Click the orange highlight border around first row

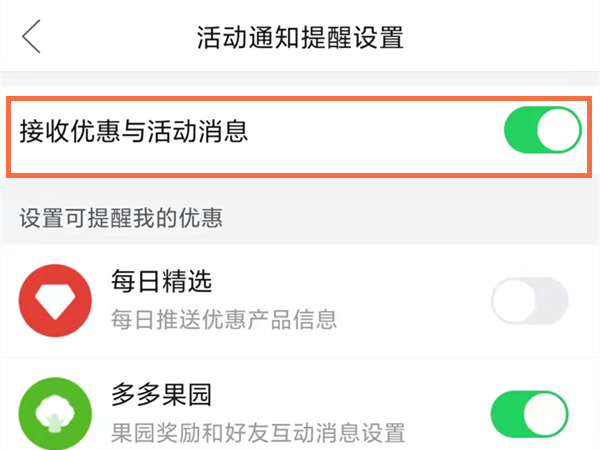300,98
